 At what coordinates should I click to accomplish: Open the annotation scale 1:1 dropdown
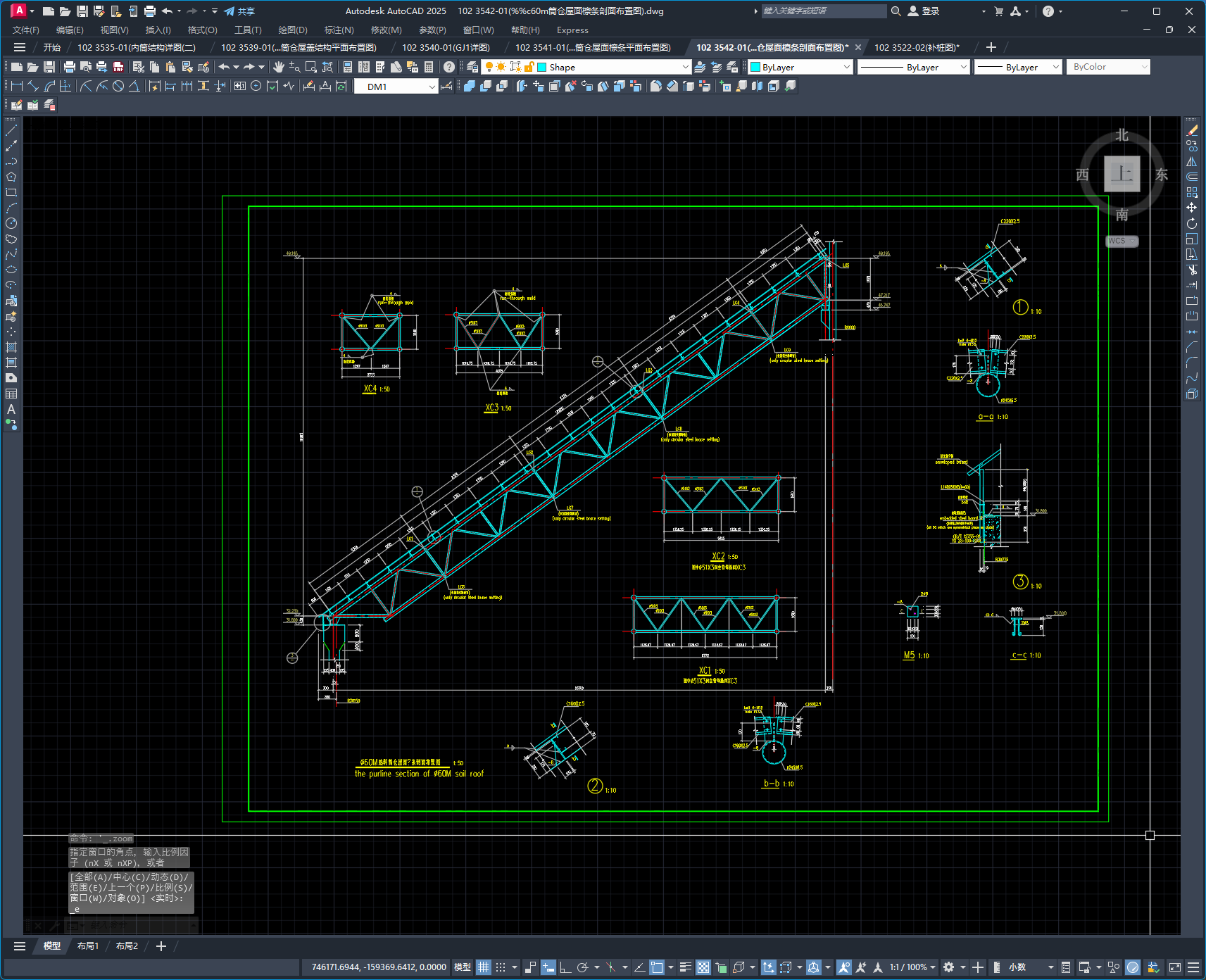click(x=912, y=967)
